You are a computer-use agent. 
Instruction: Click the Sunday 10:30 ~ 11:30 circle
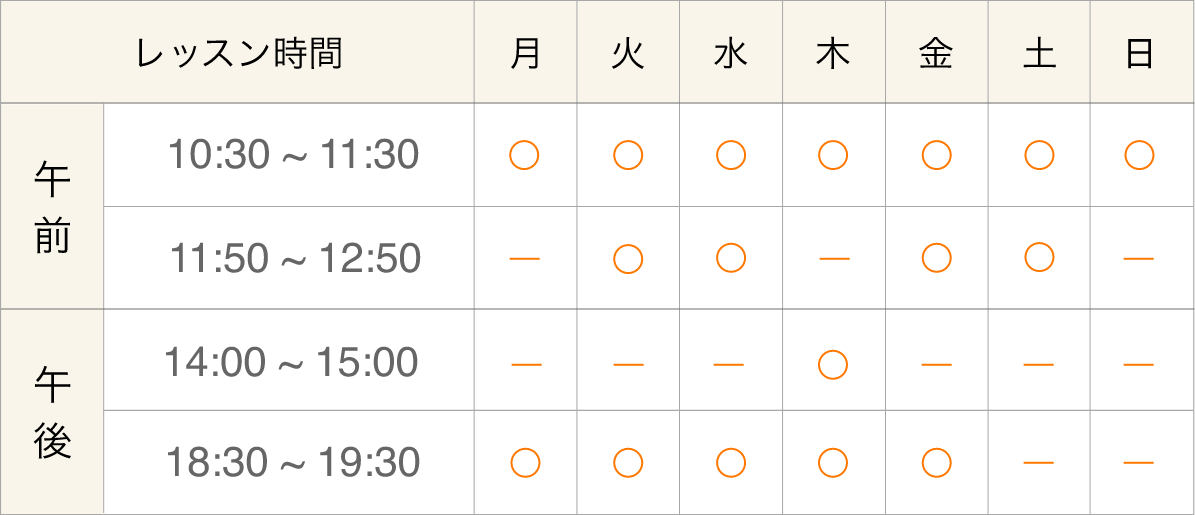click(x=1139, y=155)
